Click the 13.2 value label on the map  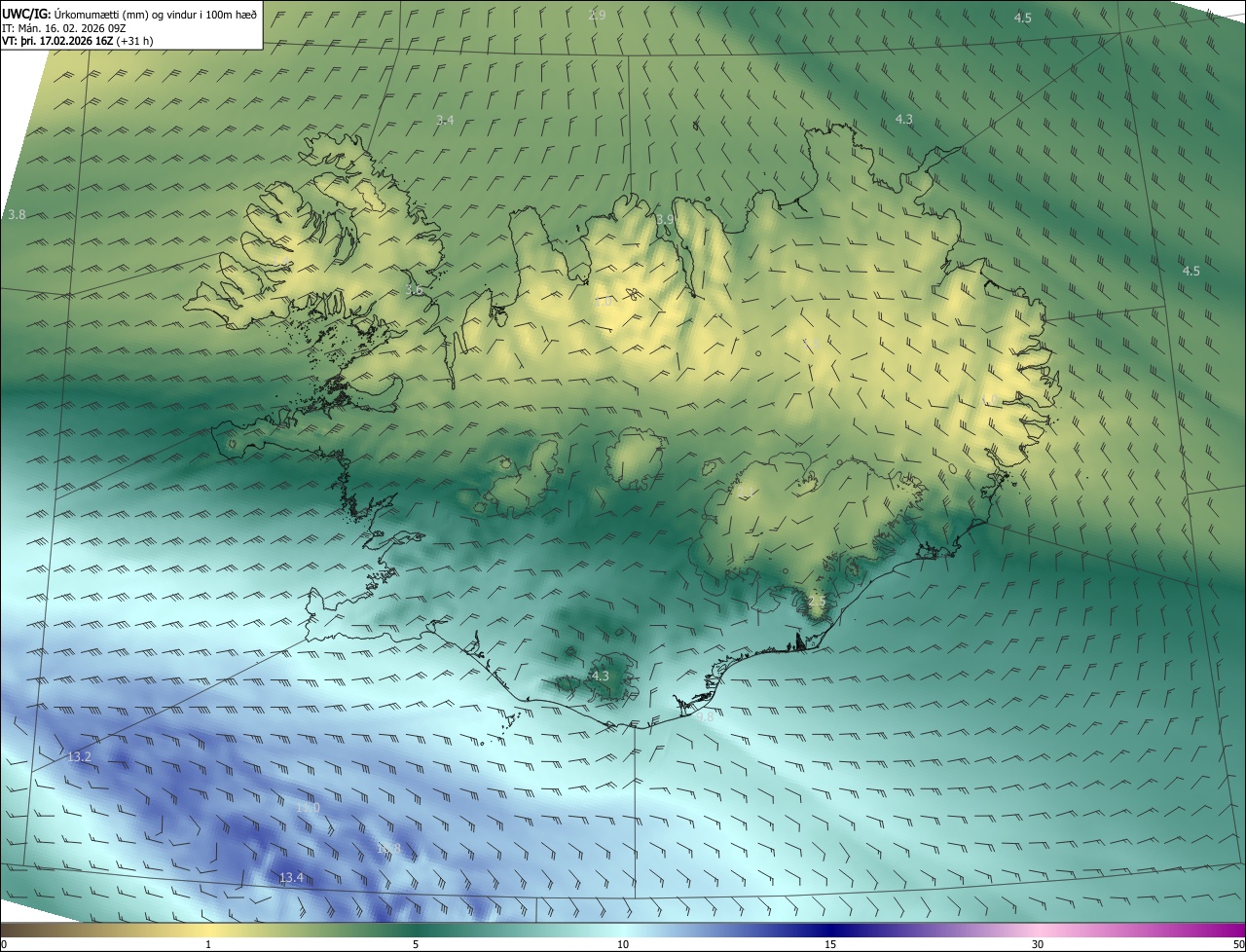[79, 756]
